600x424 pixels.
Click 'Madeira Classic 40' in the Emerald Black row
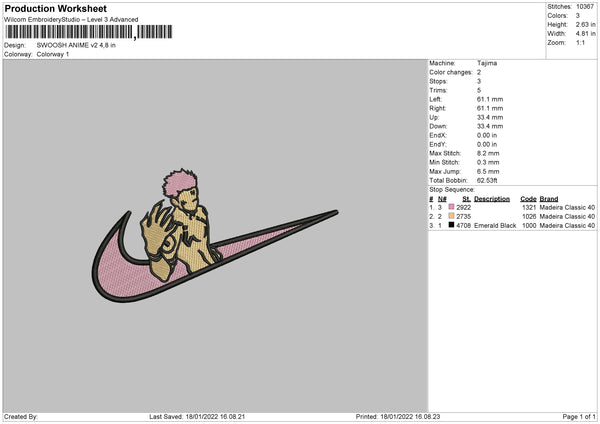point(567,225)
